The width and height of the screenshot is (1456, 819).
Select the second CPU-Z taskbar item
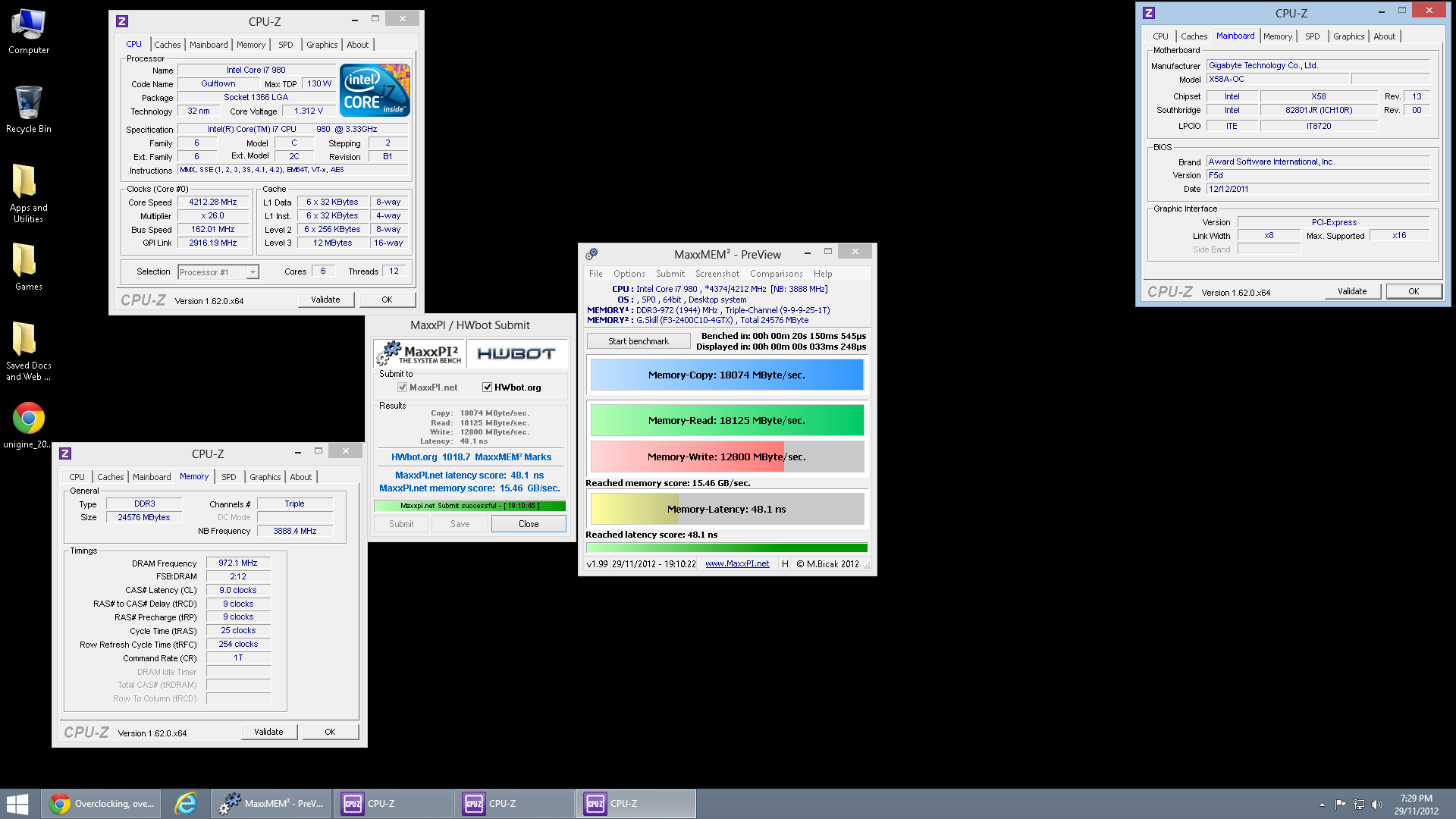[515, 804]
